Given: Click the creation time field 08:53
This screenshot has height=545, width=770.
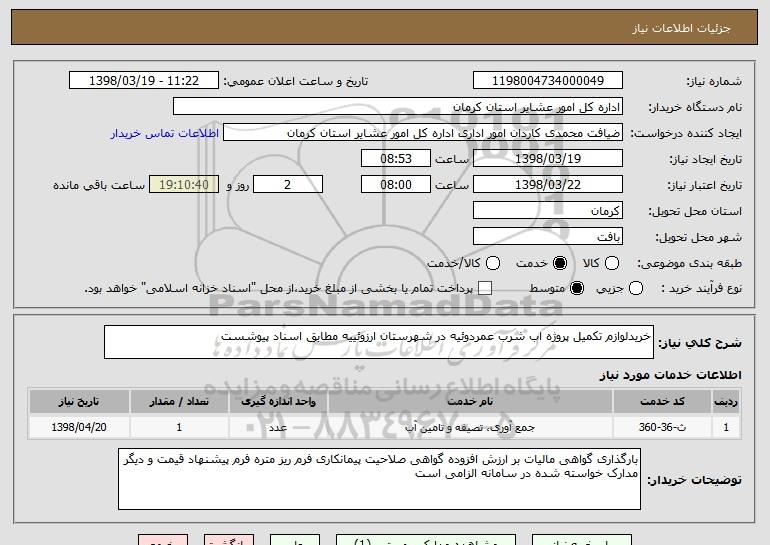Looking at the screenshot, I should 396,159.
